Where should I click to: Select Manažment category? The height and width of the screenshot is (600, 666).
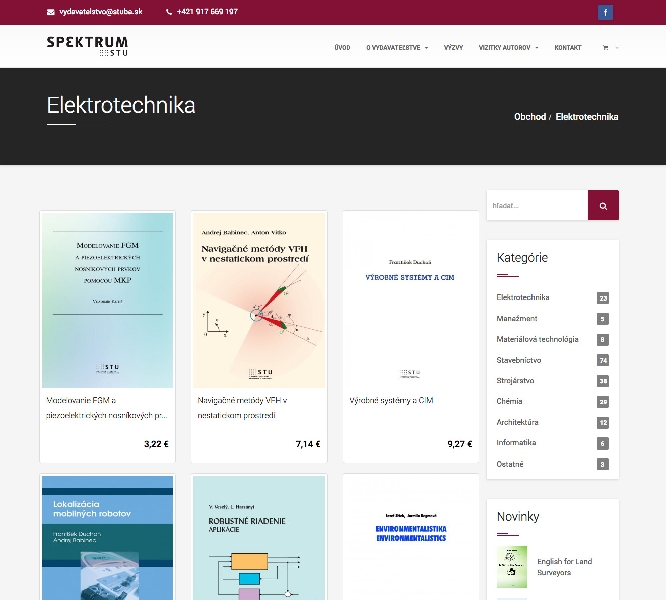[517, 318]
